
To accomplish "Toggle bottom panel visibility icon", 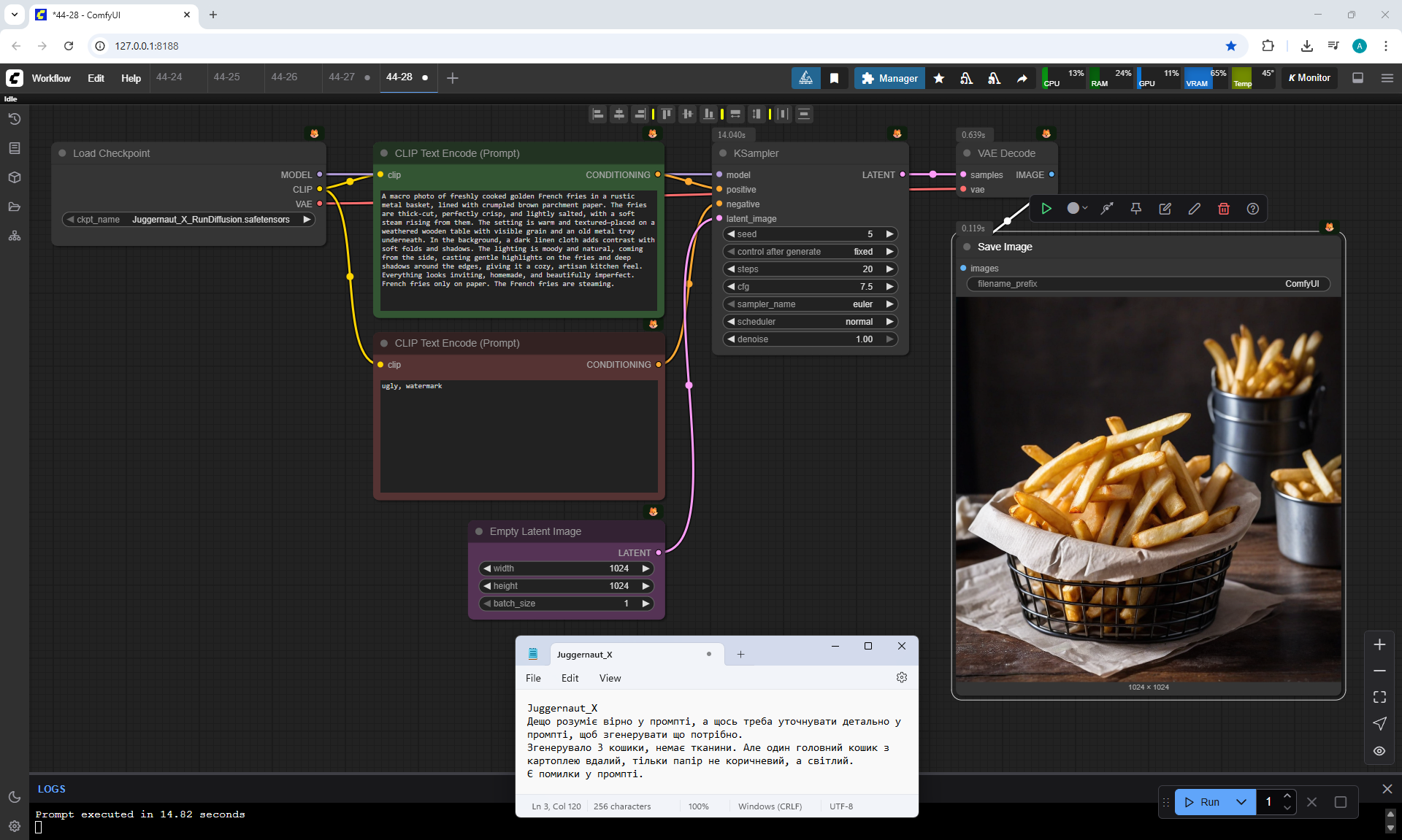I will [x=1358, y=78].
